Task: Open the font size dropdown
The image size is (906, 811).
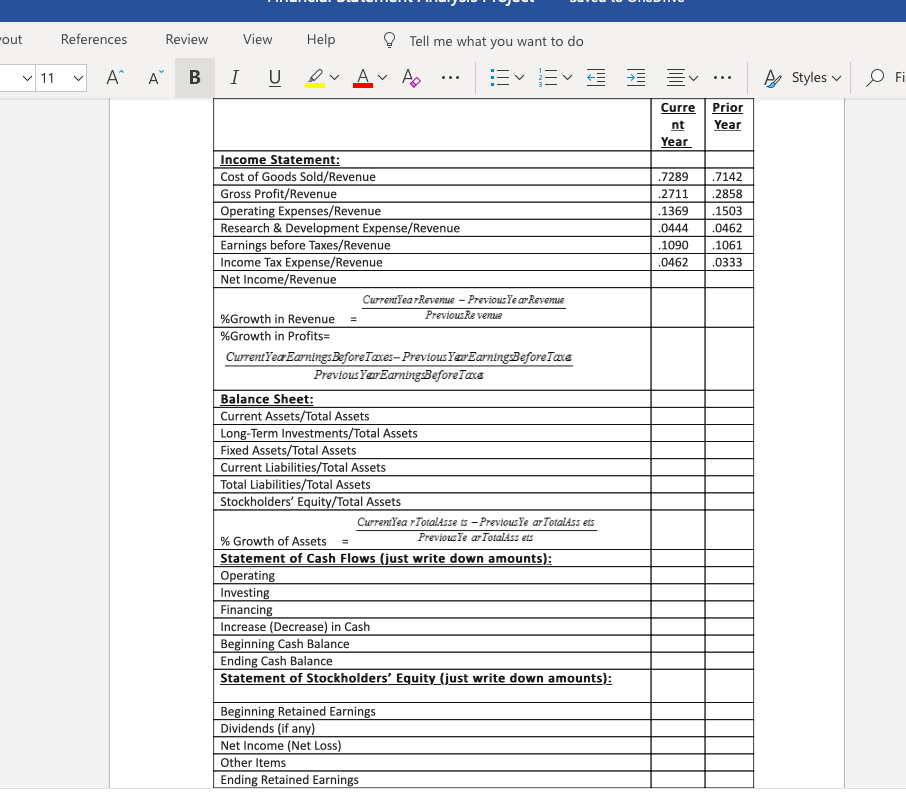Action: (60, 77)
